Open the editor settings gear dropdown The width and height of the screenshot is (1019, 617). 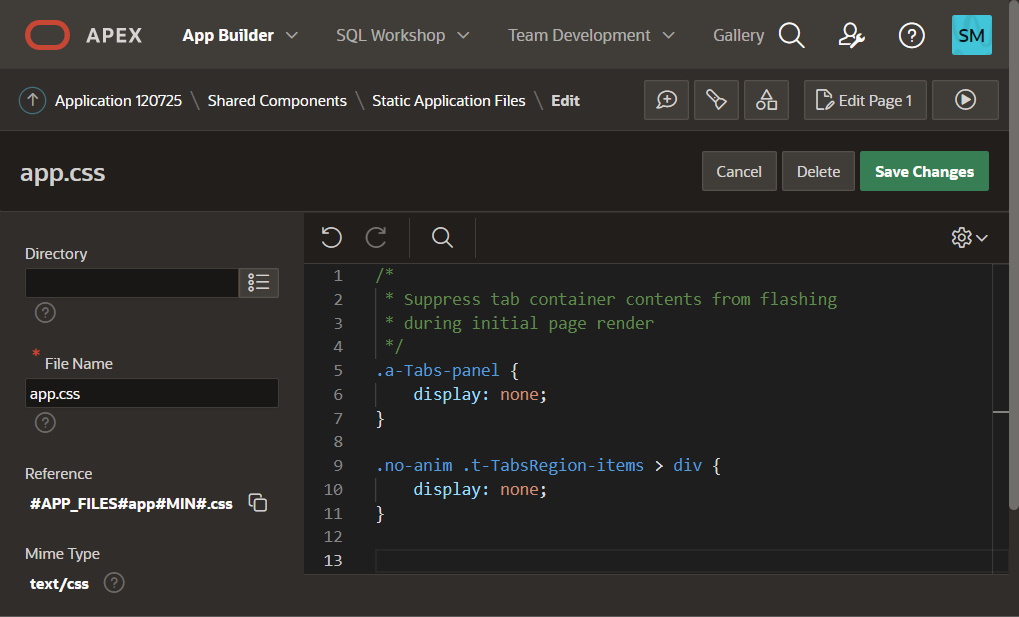[x=969, y=237]
